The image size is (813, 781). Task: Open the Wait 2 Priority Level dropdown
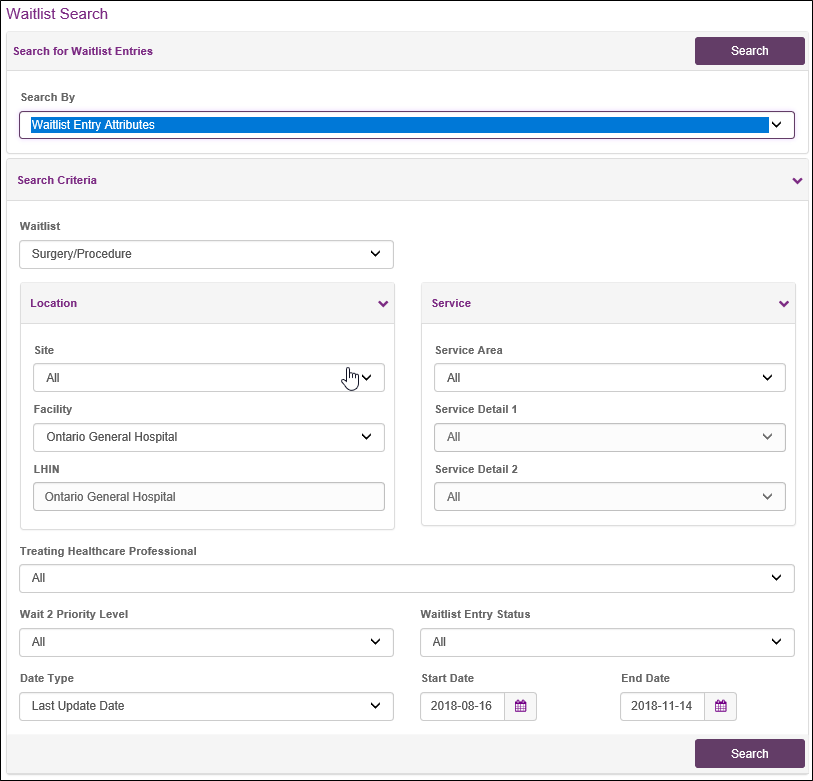click(206, 642)
